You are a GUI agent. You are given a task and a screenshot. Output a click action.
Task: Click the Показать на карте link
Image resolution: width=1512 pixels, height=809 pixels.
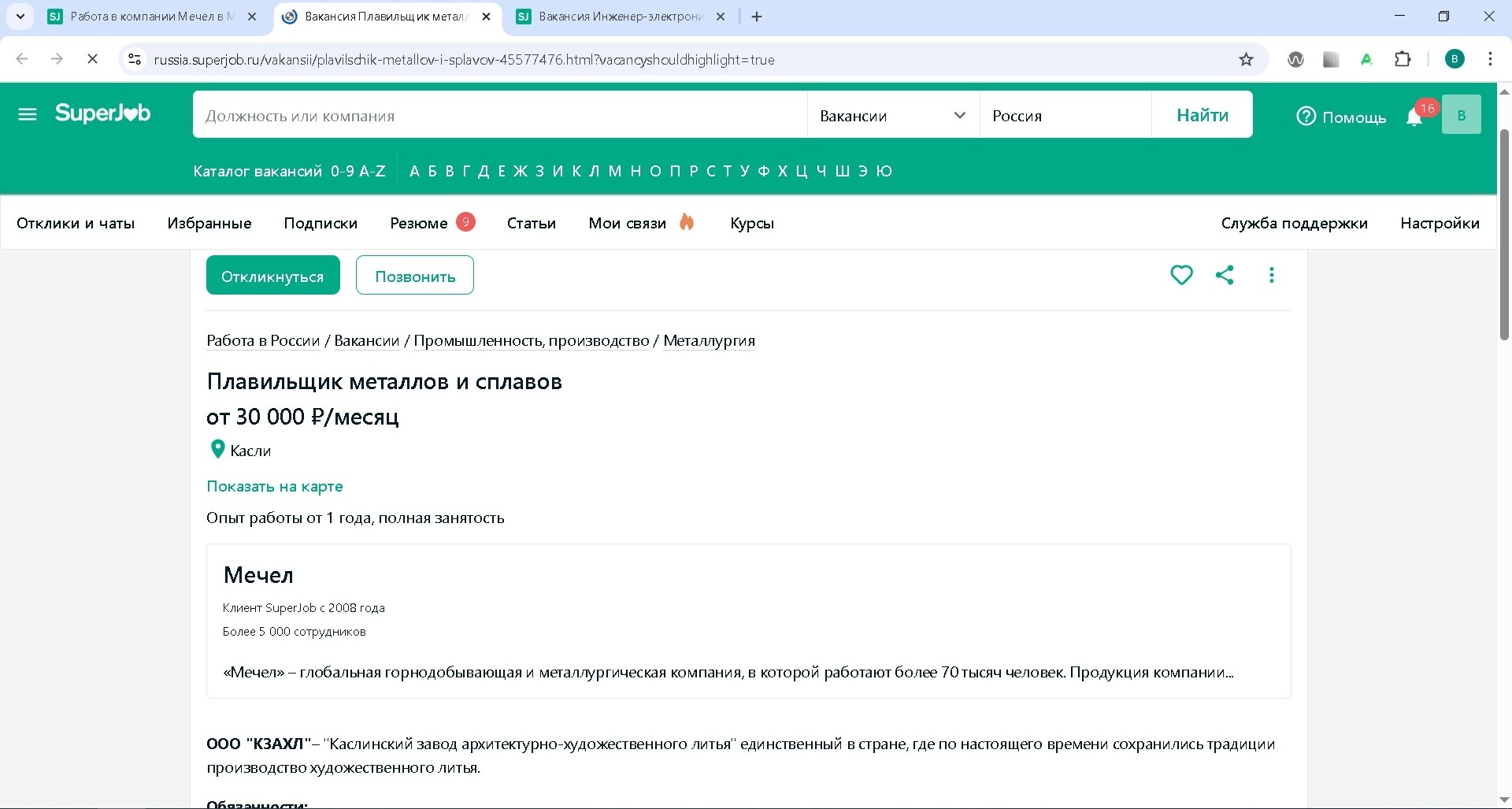click(274, 487)
